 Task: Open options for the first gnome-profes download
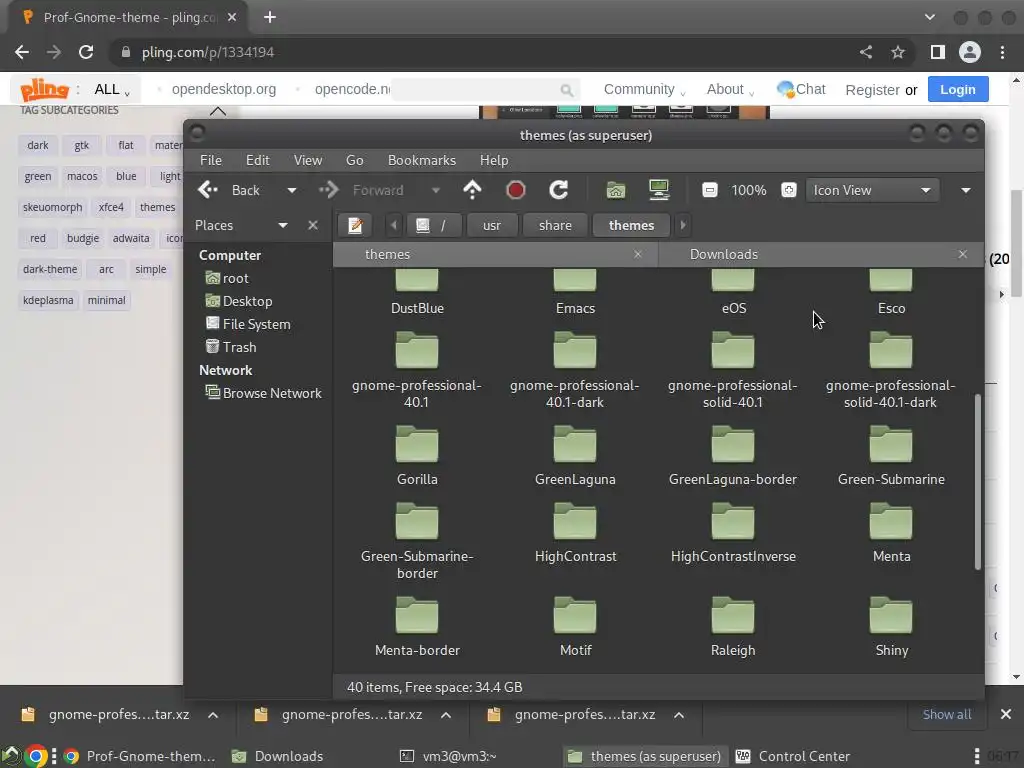[213, 715]
